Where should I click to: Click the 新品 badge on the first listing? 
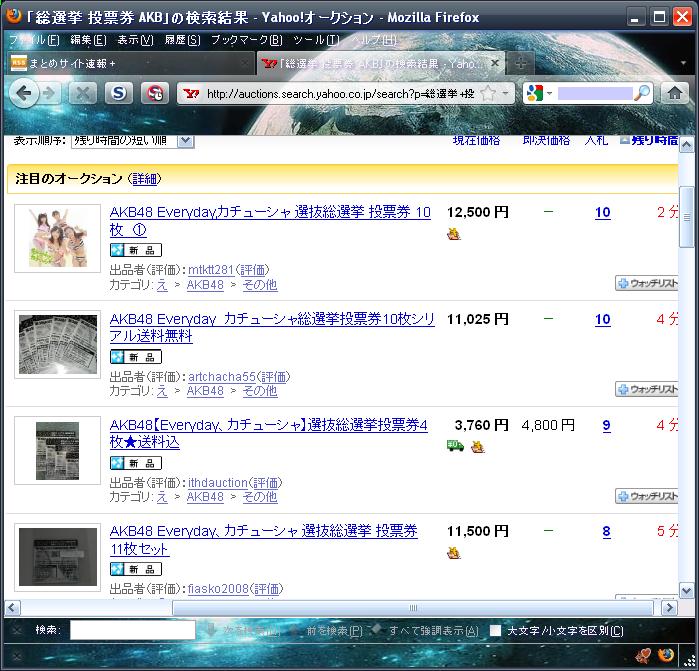[x=136, y=250]
